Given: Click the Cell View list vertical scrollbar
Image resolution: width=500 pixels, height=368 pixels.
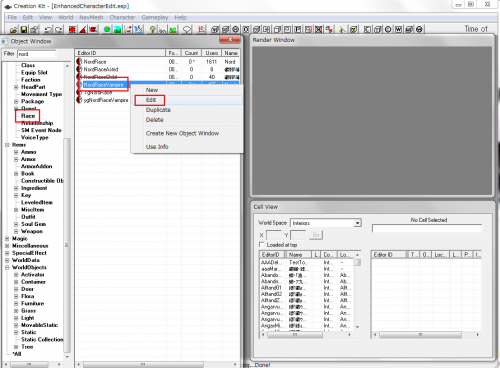Looking at the screenshot, I should [357, 291].
